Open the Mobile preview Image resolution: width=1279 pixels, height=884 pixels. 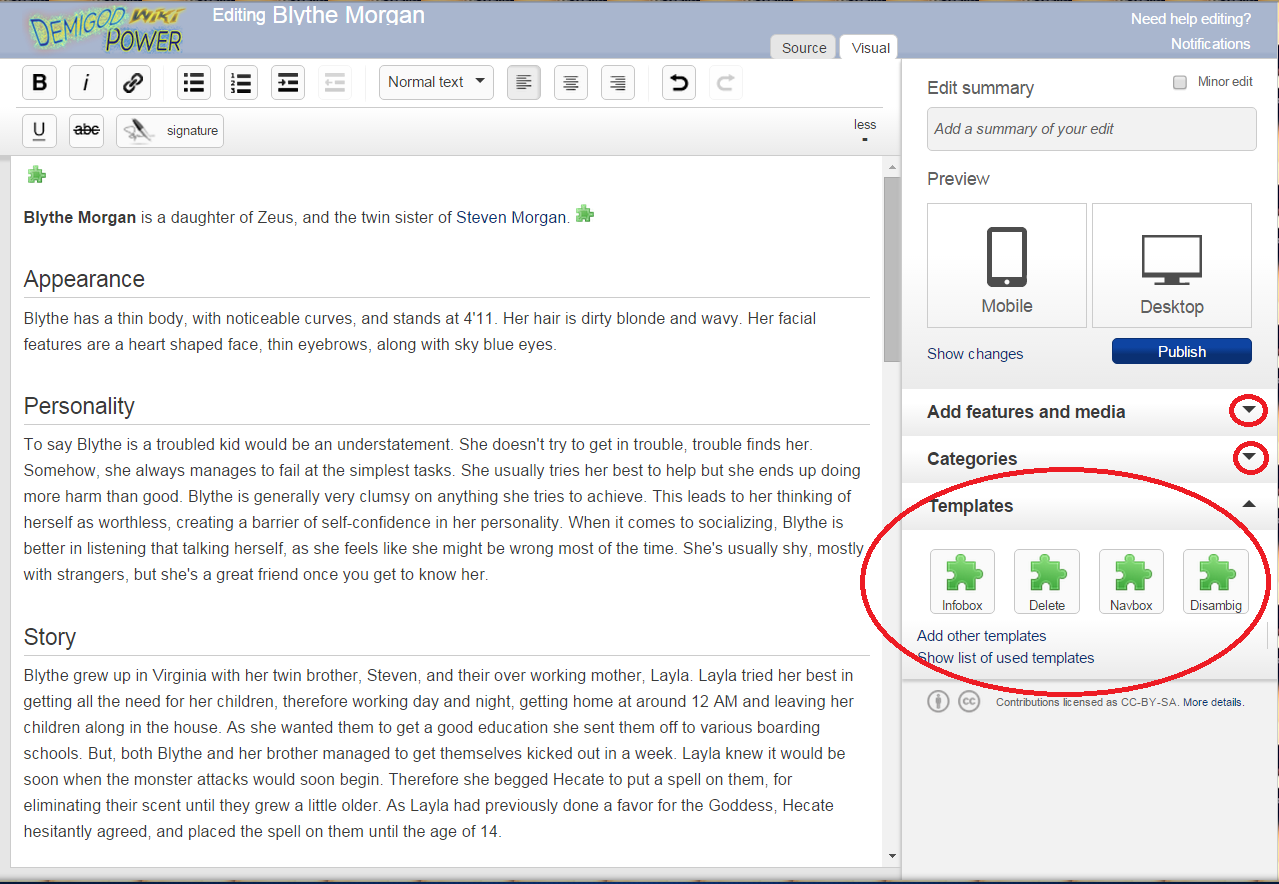click(x=1007, y=266)
